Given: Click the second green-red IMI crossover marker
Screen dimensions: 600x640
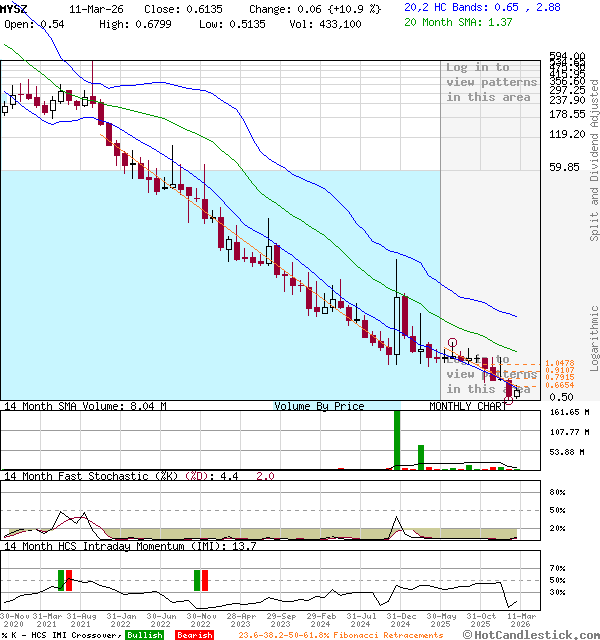Looking at the screenshot, I should [201, 580].
